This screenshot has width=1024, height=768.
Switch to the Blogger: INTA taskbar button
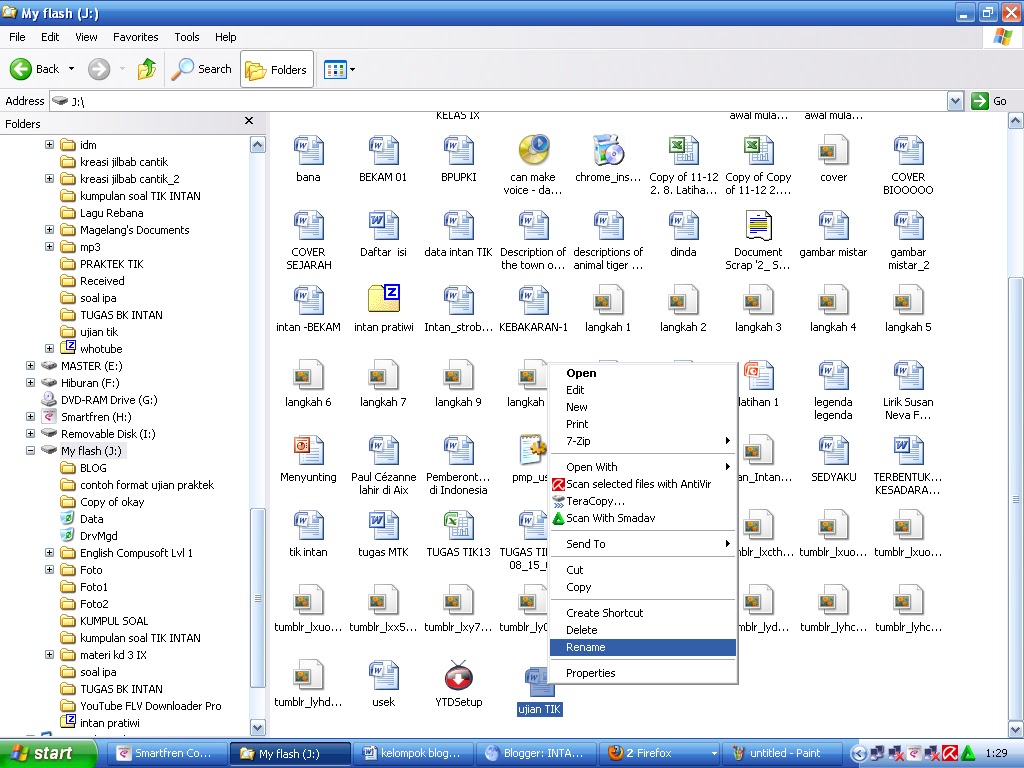[x=536, y=754]
